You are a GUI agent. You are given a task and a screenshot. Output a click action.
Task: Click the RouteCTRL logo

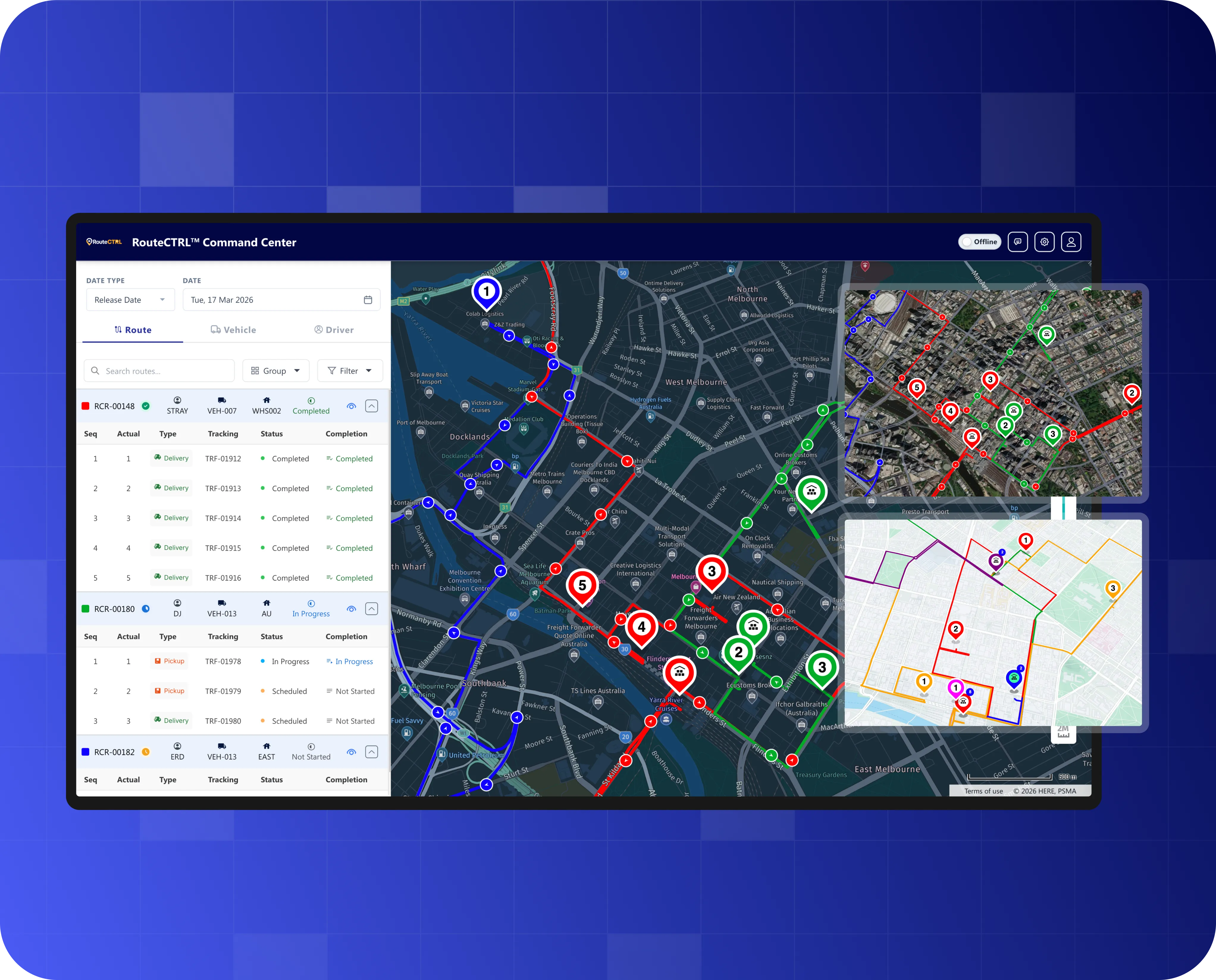(104, 242)
